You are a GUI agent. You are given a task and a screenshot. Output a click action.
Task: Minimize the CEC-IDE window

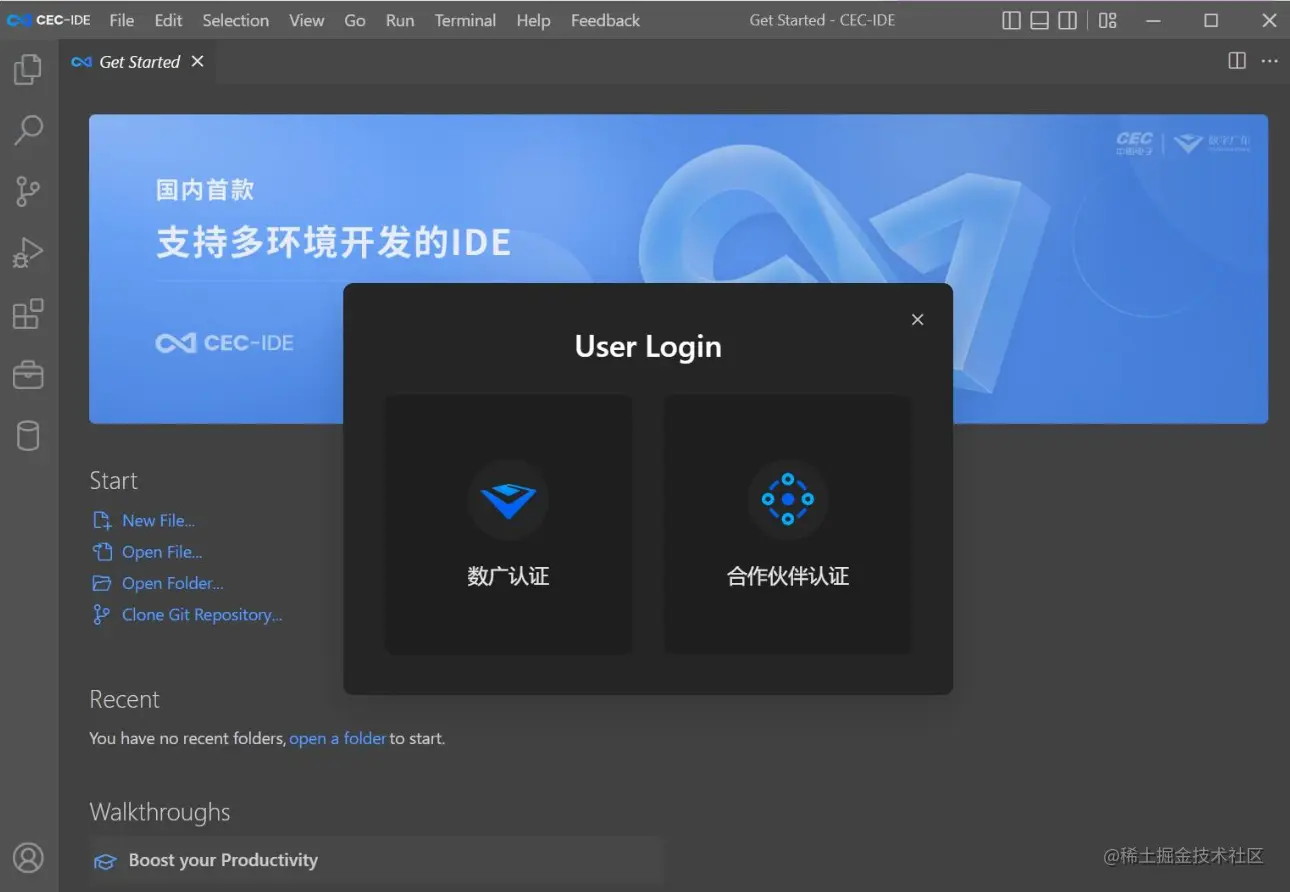pyautogui.click(x=1154, y=20)
